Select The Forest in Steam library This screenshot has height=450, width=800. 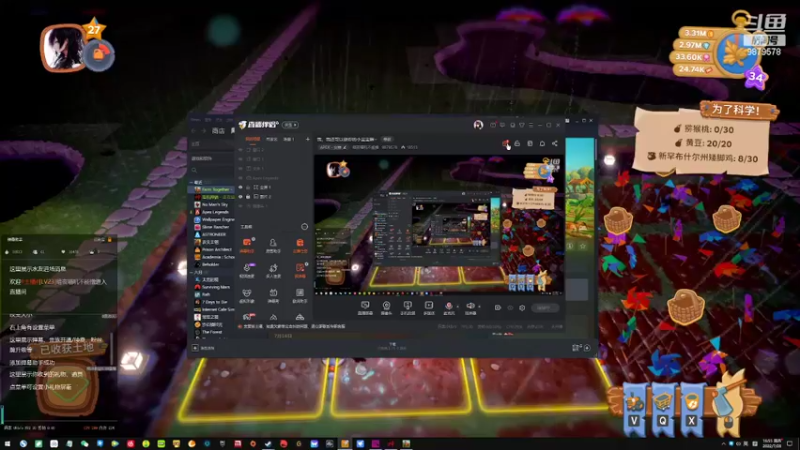coord(210,332)
